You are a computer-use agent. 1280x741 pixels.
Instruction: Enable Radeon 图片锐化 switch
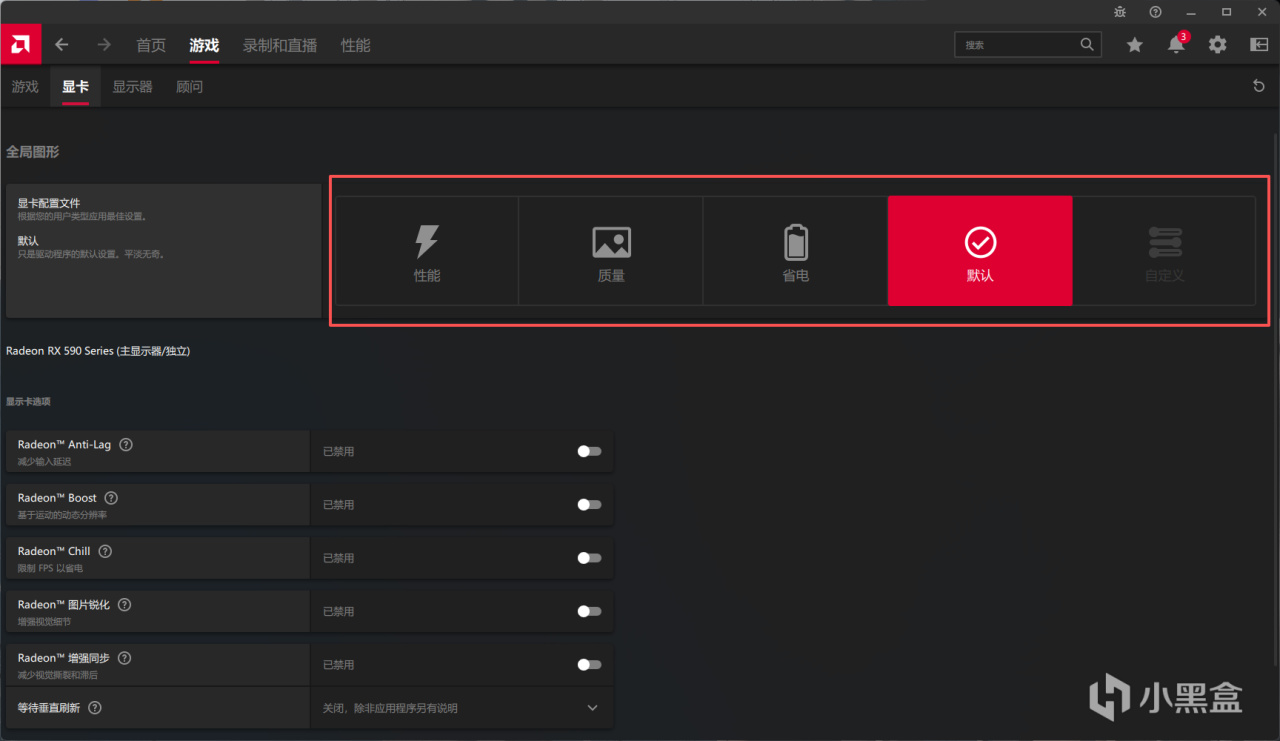point(589,611)
